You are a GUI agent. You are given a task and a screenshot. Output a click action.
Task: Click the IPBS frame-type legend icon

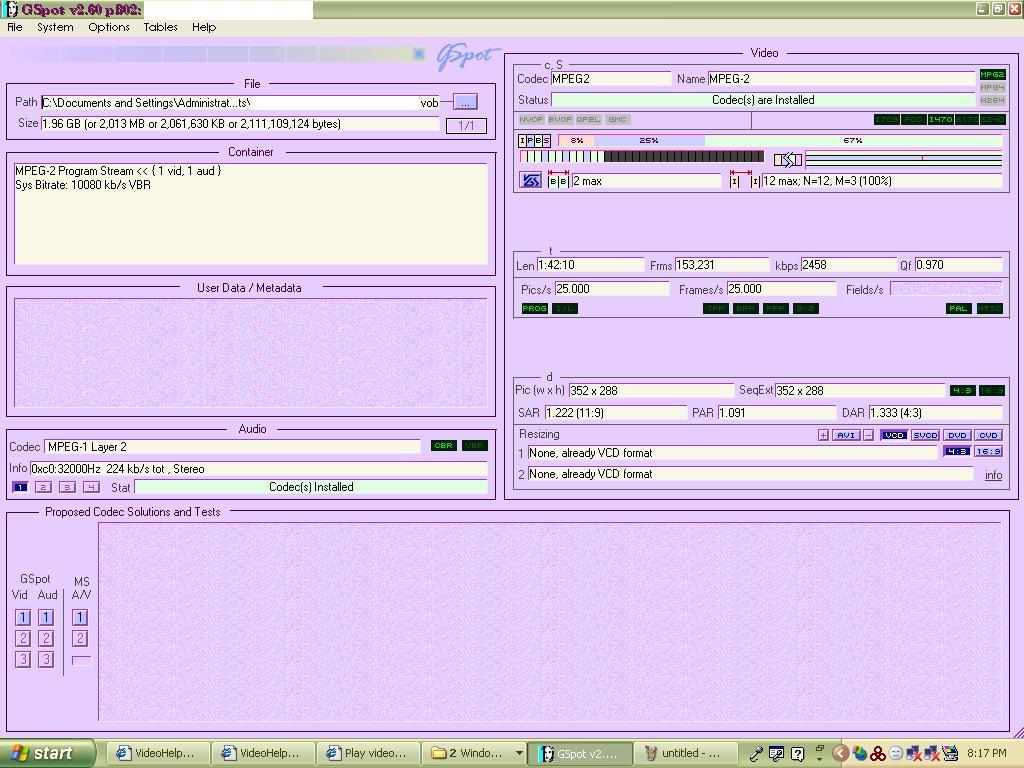tap(535, 140)
